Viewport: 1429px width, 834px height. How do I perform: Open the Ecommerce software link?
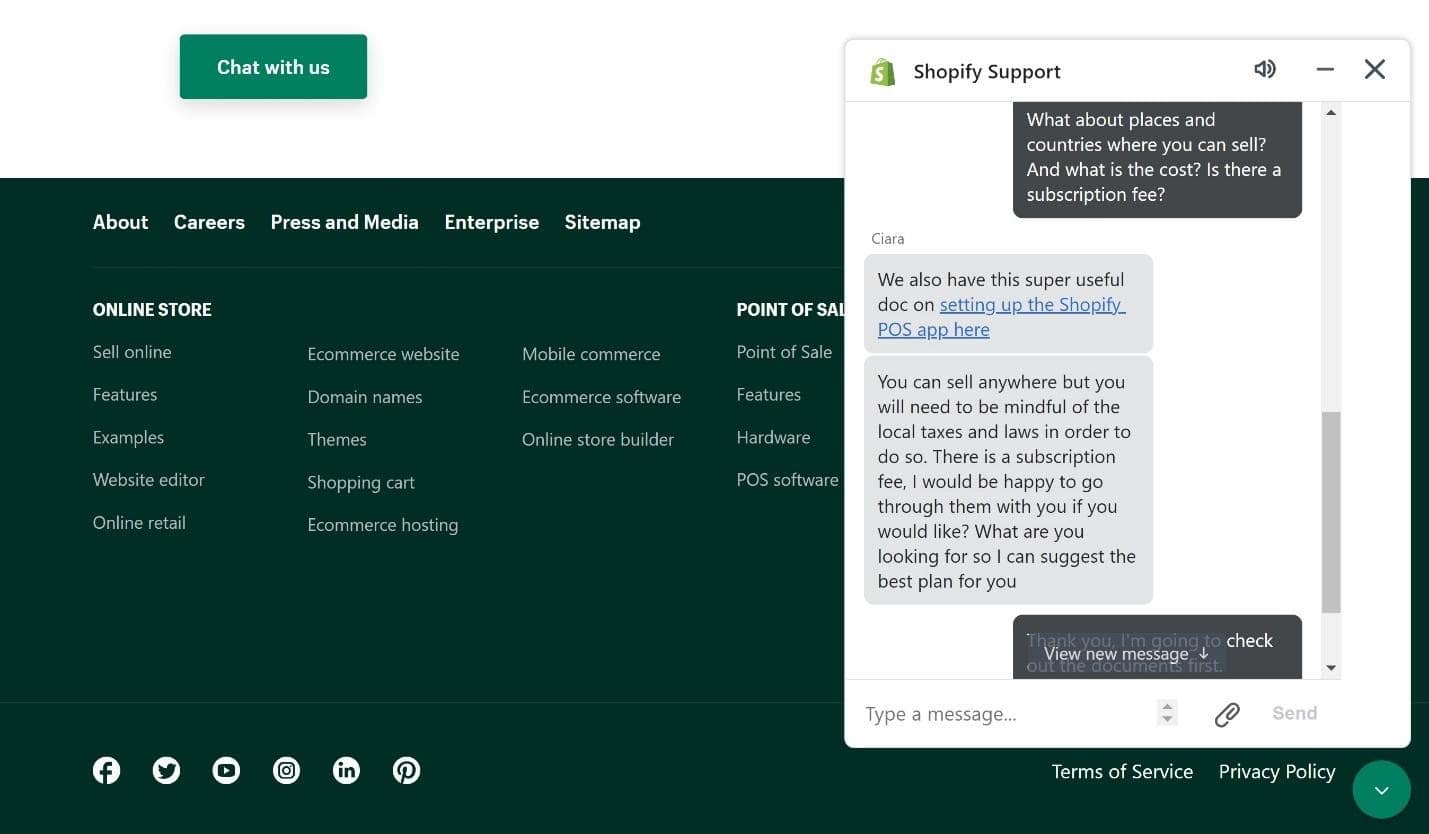[x=601, y=397]
